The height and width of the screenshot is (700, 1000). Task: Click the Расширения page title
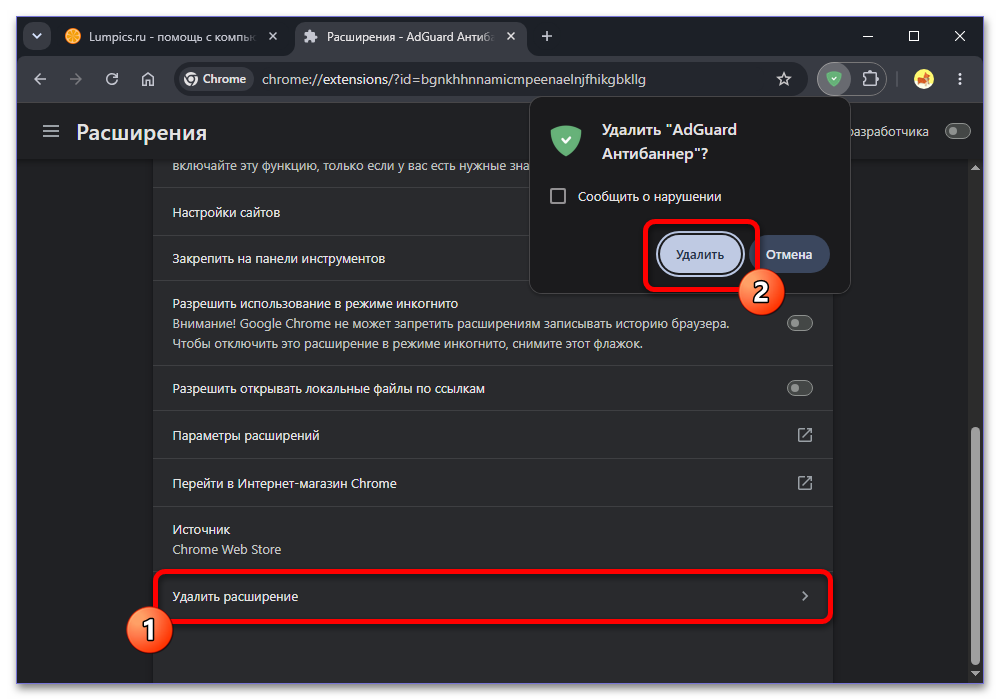142,133
